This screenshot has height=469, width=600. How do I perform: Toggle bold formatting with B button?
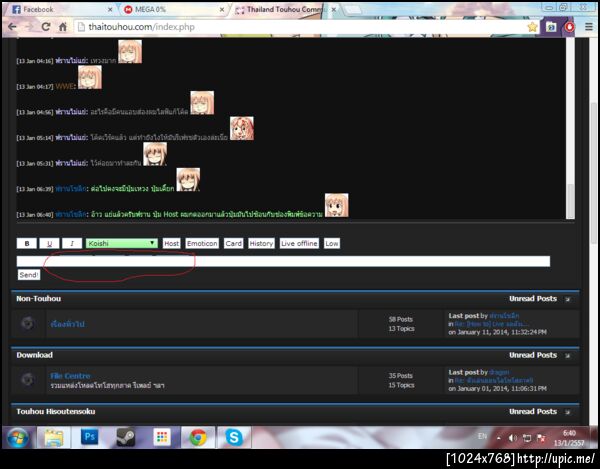coord(27,243)
